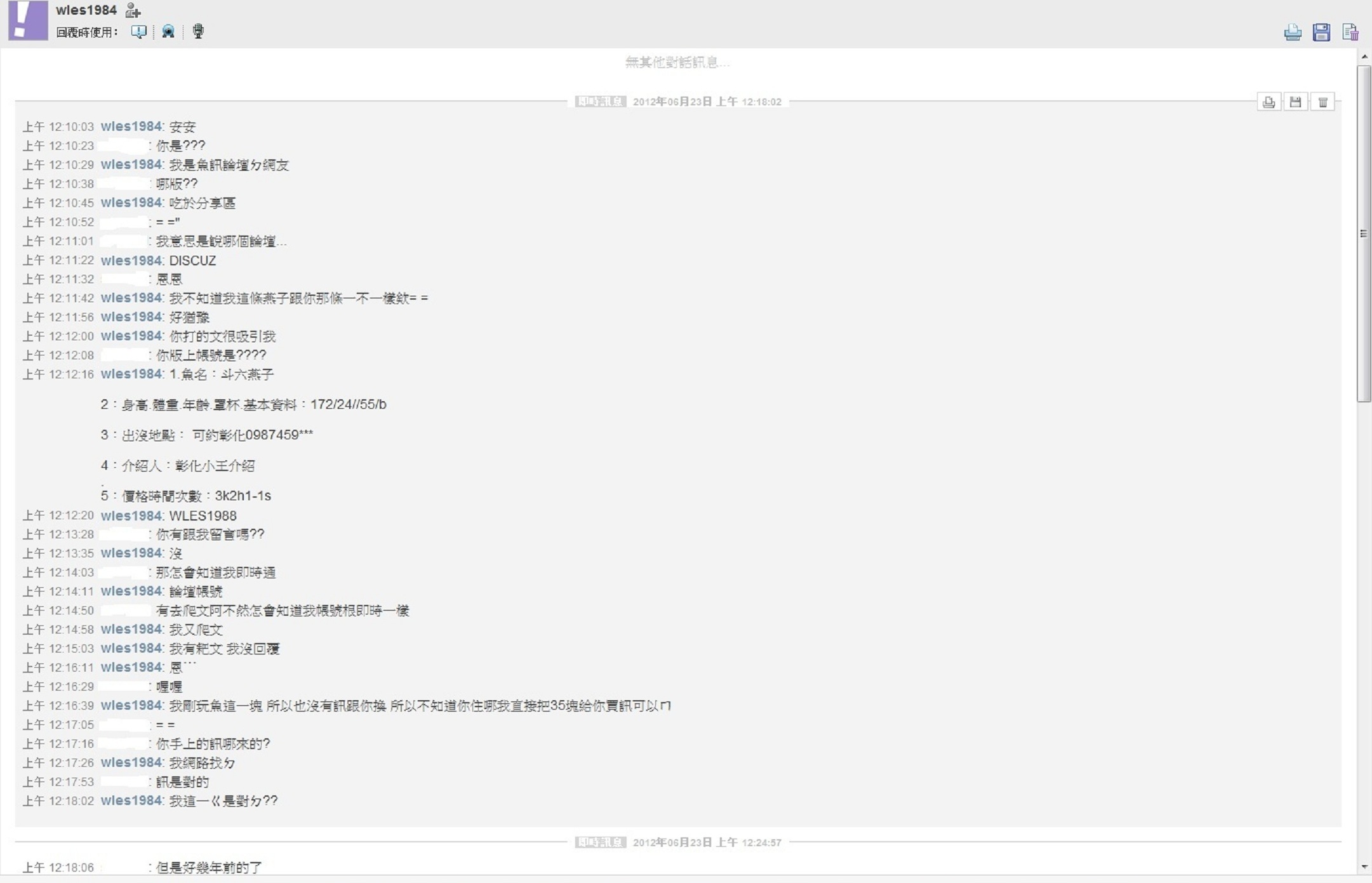Select the message 但是好幾年前的了
This screenshot has width=1372, height=883.
point(209,867)
